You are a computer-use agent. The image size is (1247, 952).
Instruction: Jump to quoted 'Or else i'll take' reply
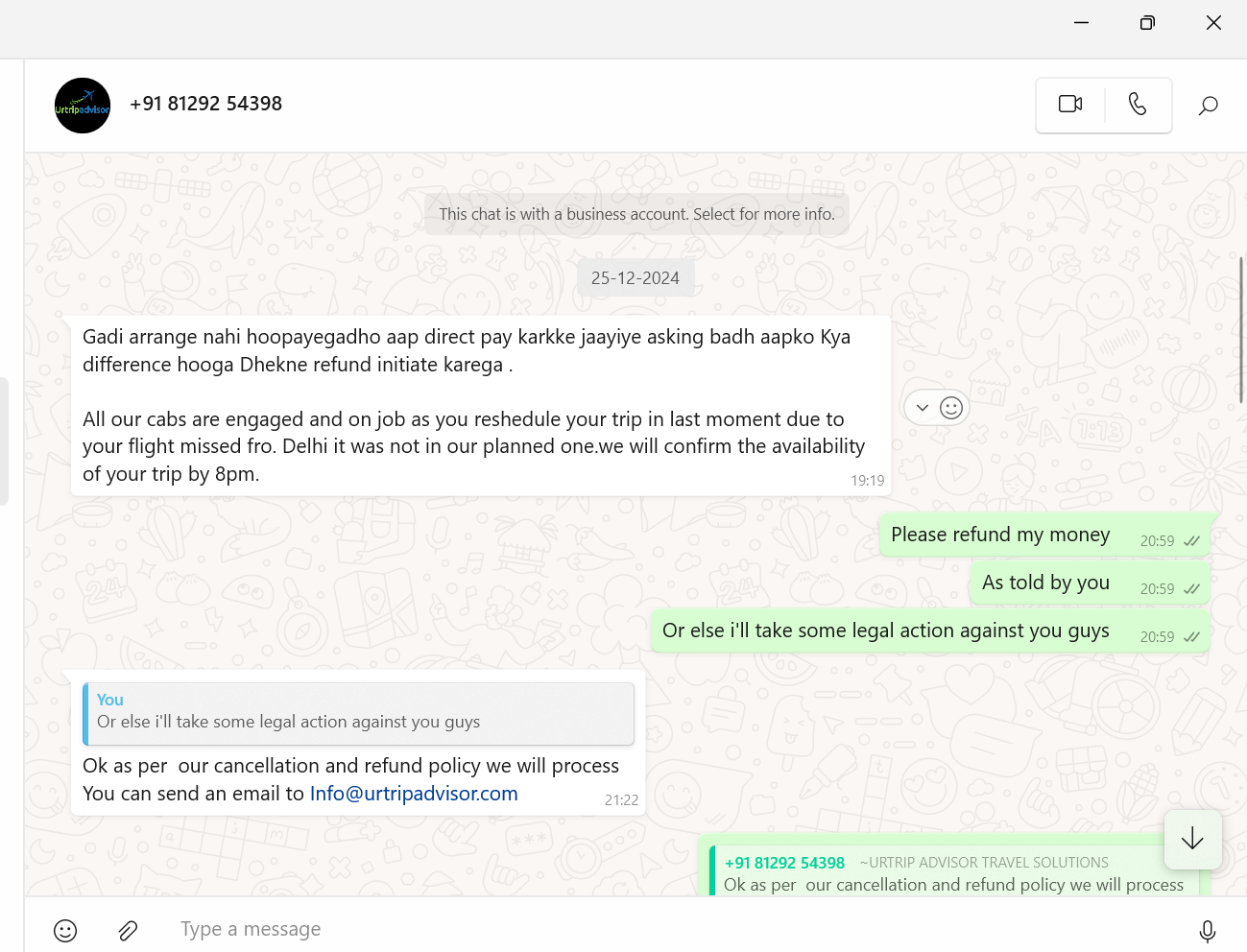point(358,713)
